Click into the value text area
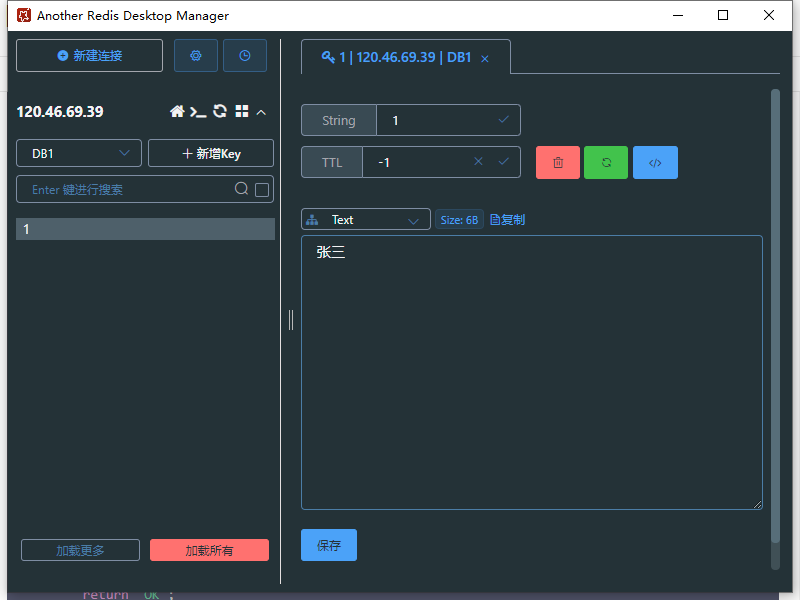This screenshot has width=800, height=600. (x=532, y=372)
